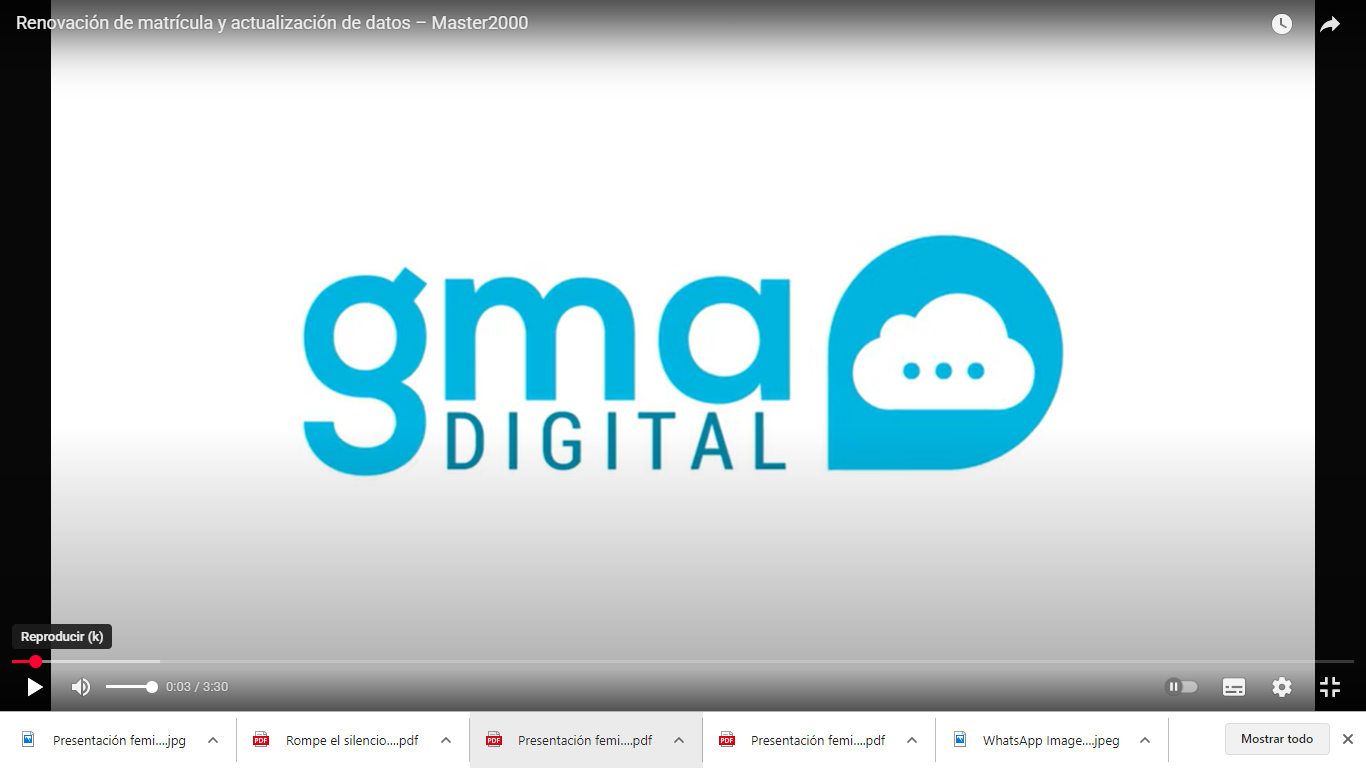Viewport: 1366px width, 768px height.
Task: Click the JPG file icon of the first download
Action: 28,739
